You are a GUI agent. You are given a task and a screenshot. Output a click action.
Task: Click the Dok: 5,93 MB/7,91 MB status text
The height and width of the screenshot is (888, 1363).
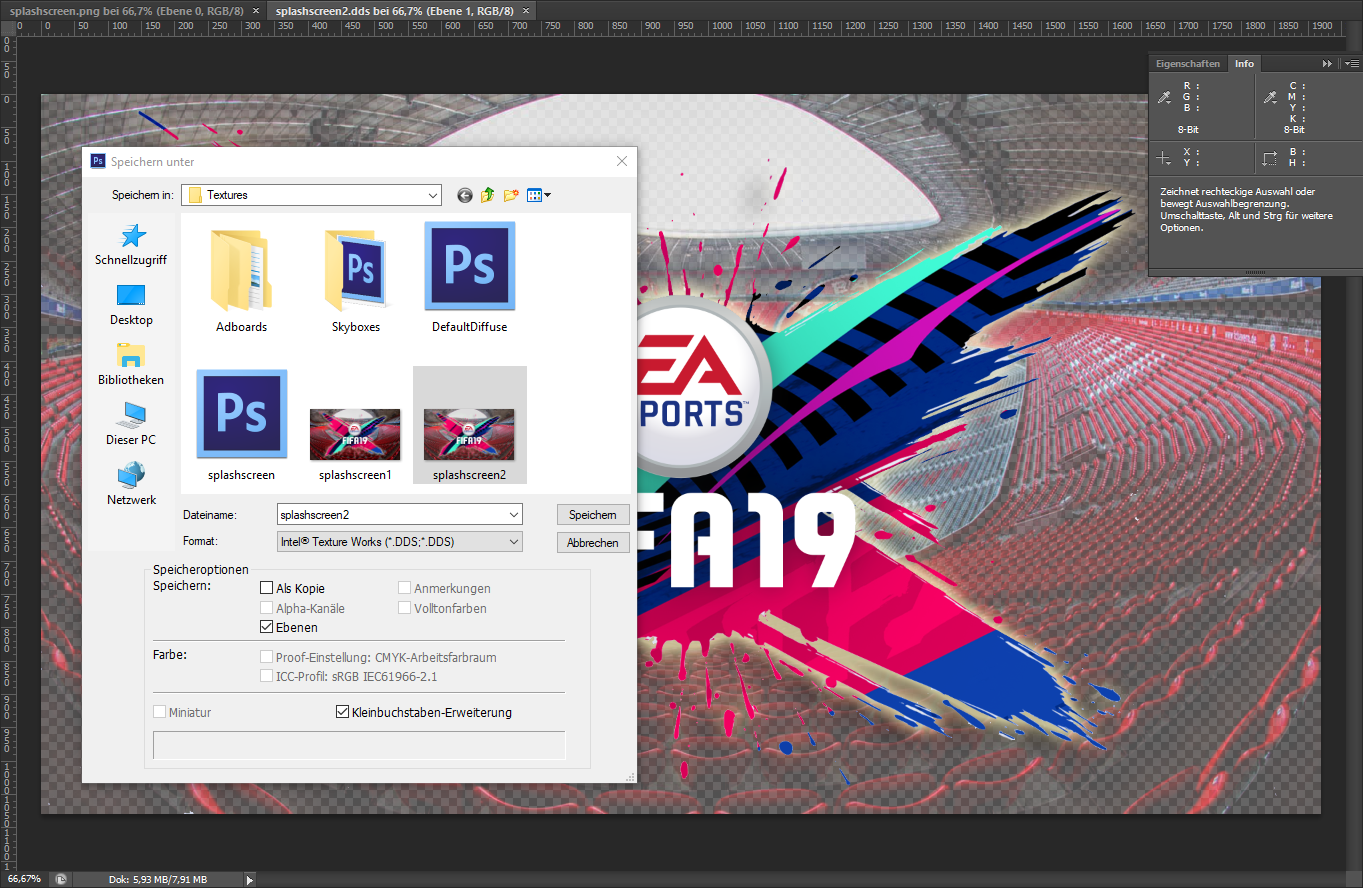[157, 879]
